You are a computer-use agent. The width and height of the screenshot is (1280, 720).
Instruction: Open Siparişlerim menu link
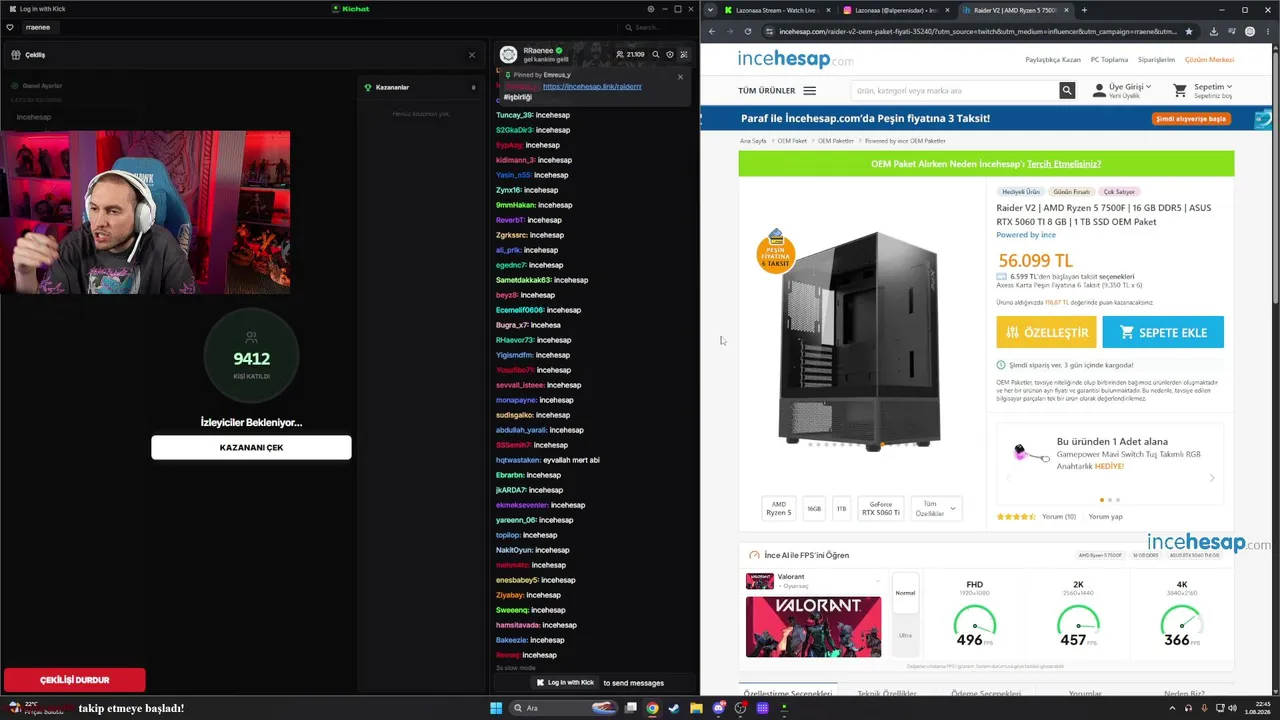click(x=1156, y=60)
